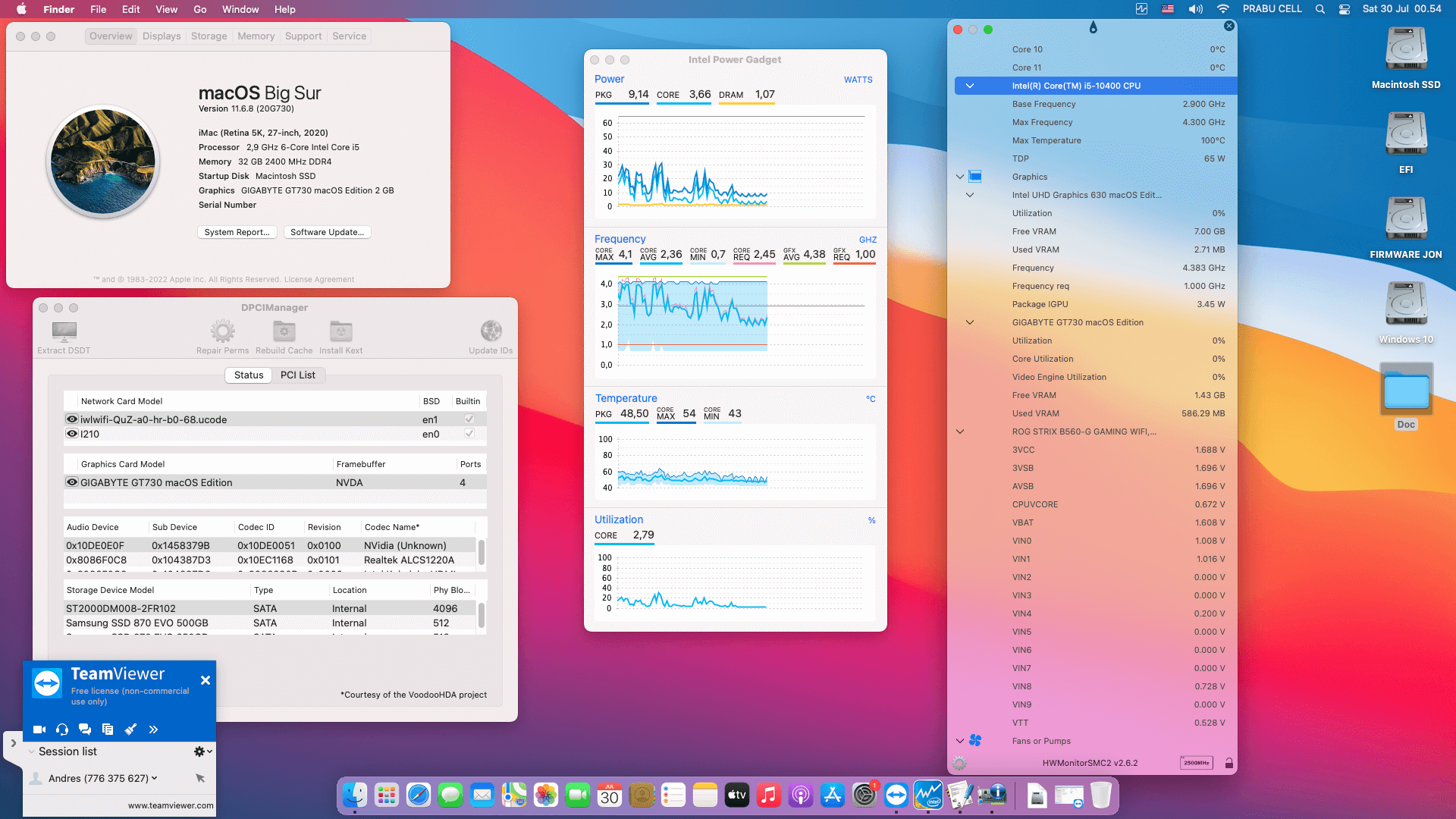
Task: Open the TeamViewer chat bubbles icon
Action: (x=85, y=730)
